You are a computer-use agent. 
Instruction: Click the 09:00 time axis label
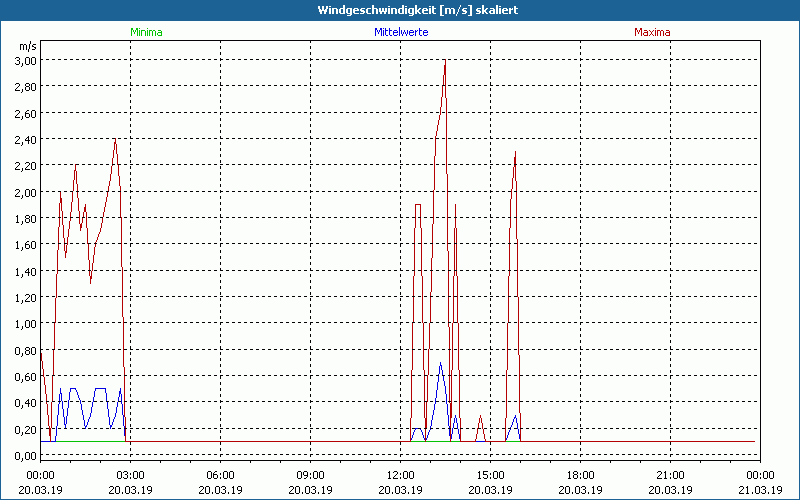click(x=310, y=475)
